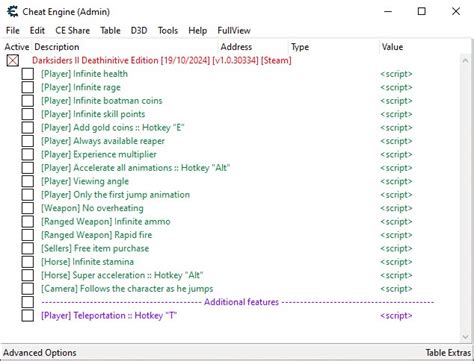This screenshot has height=361, width=474.
Task: Enable Horse Infinite stamina checkbox
Action: pyautogui.click(x=28, y=262)
